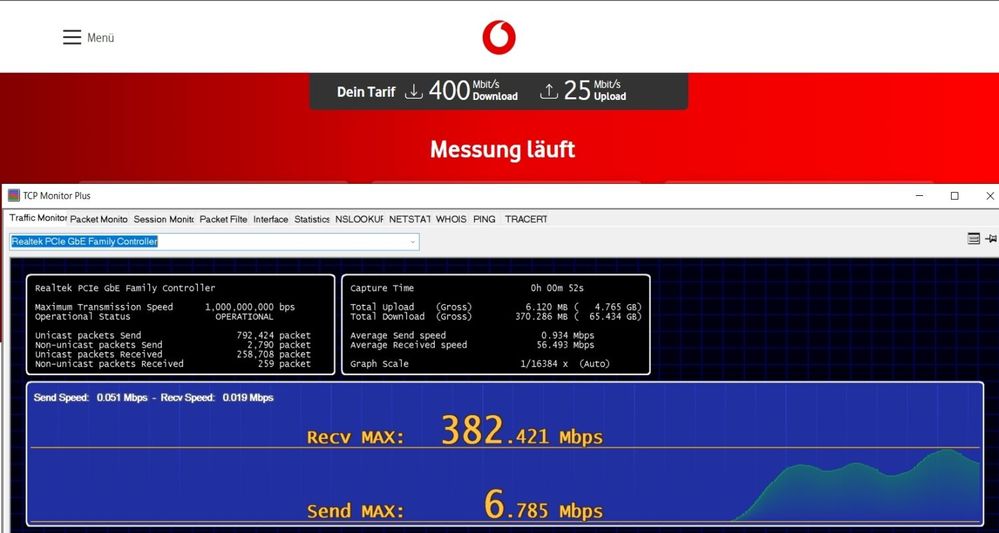Select the Realtek PCIe GbE Family Controller field

(x=214, y=242)
